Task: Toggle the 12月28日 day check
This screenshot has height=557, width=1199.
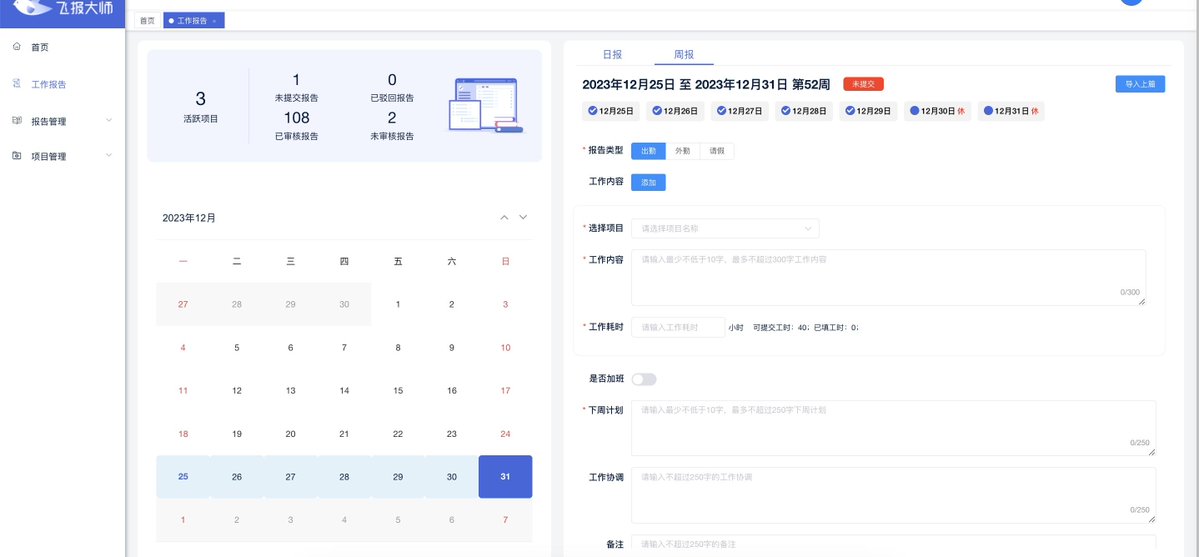Action: click(785, 111)
